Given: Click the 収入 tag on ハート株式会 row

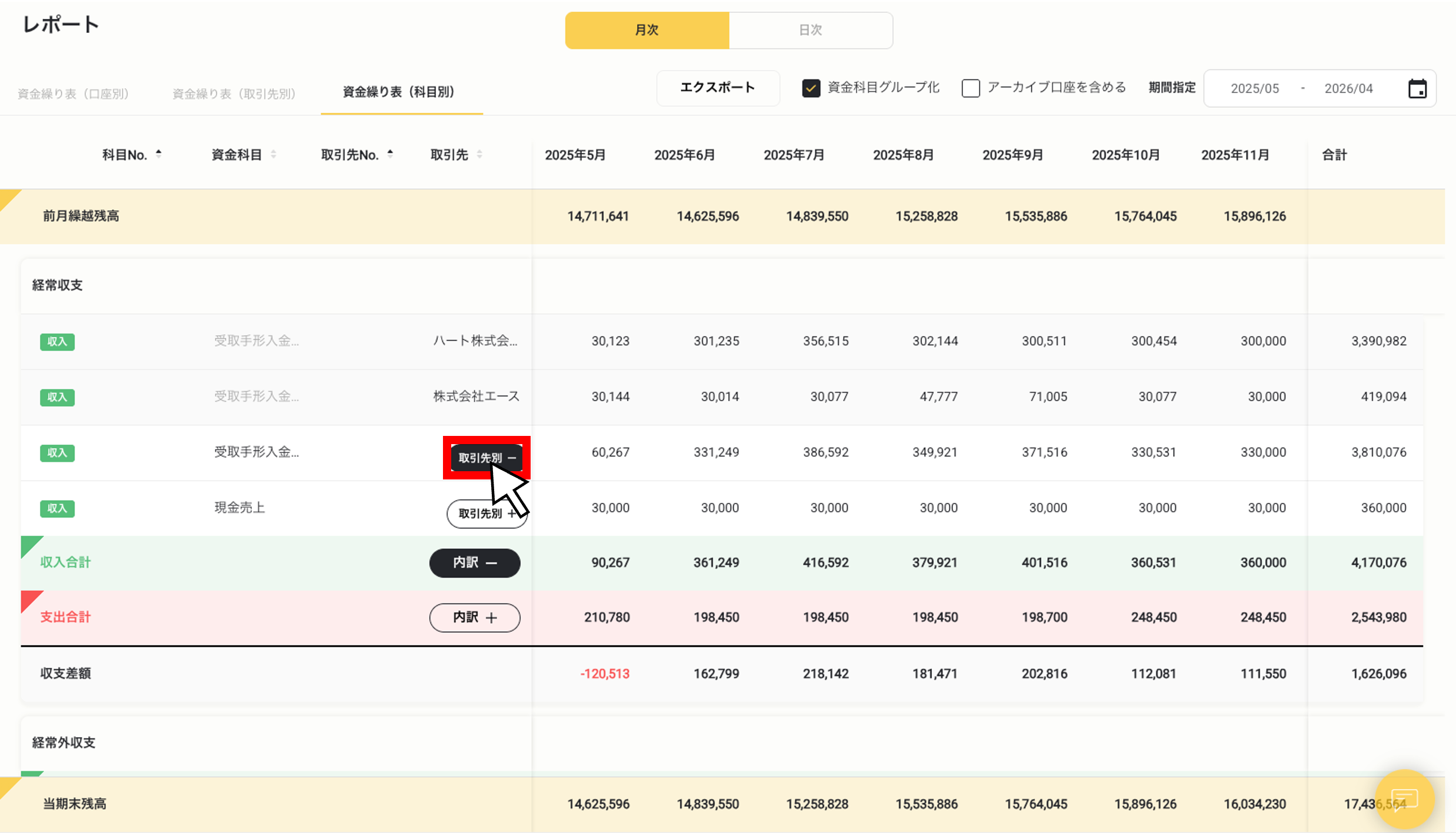Looking at the screenshot, I should pyautogui.click(x=57, y=342).
